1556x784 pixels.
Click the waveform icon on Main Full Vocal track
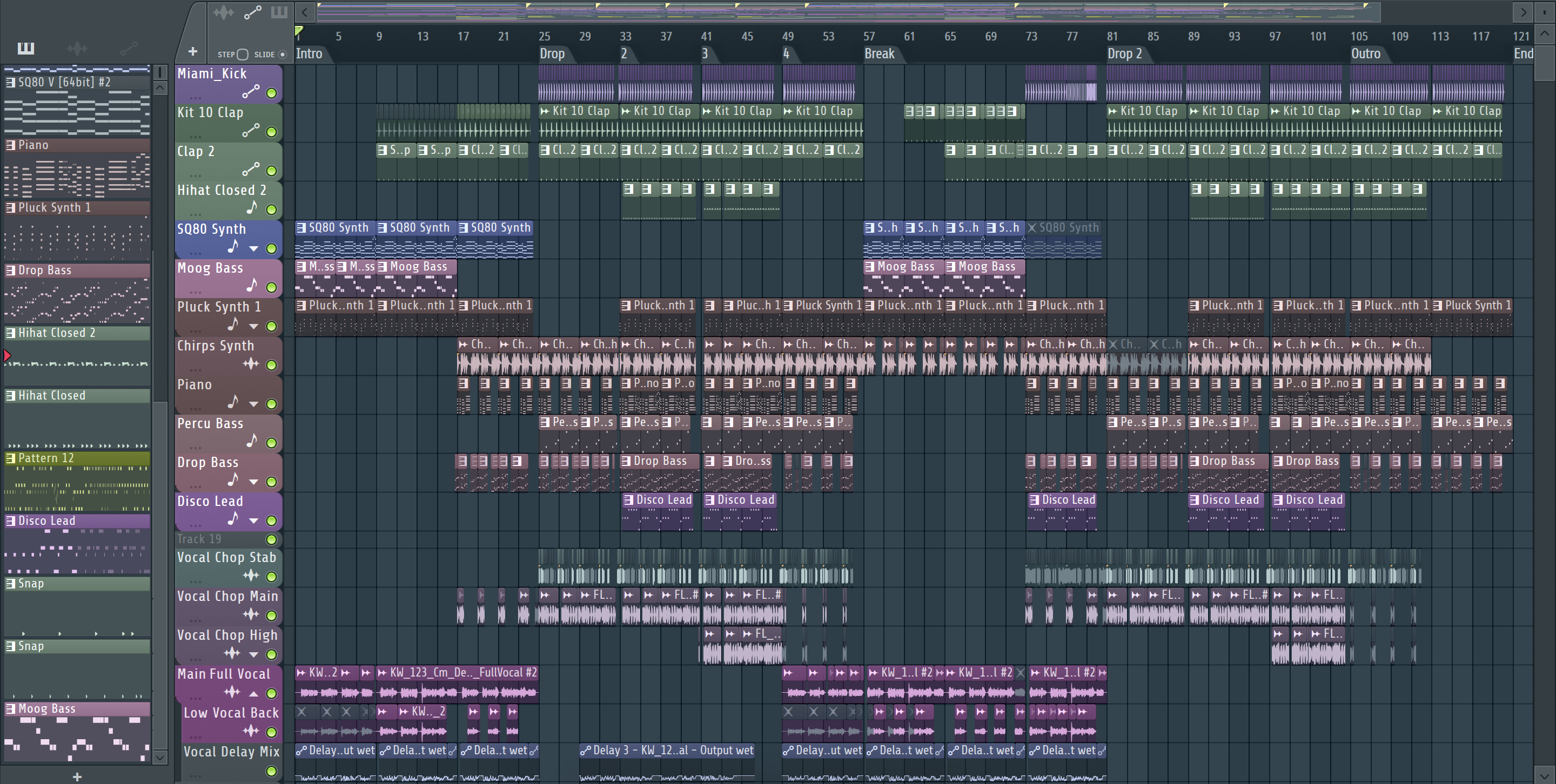click(x=232, y=692)
